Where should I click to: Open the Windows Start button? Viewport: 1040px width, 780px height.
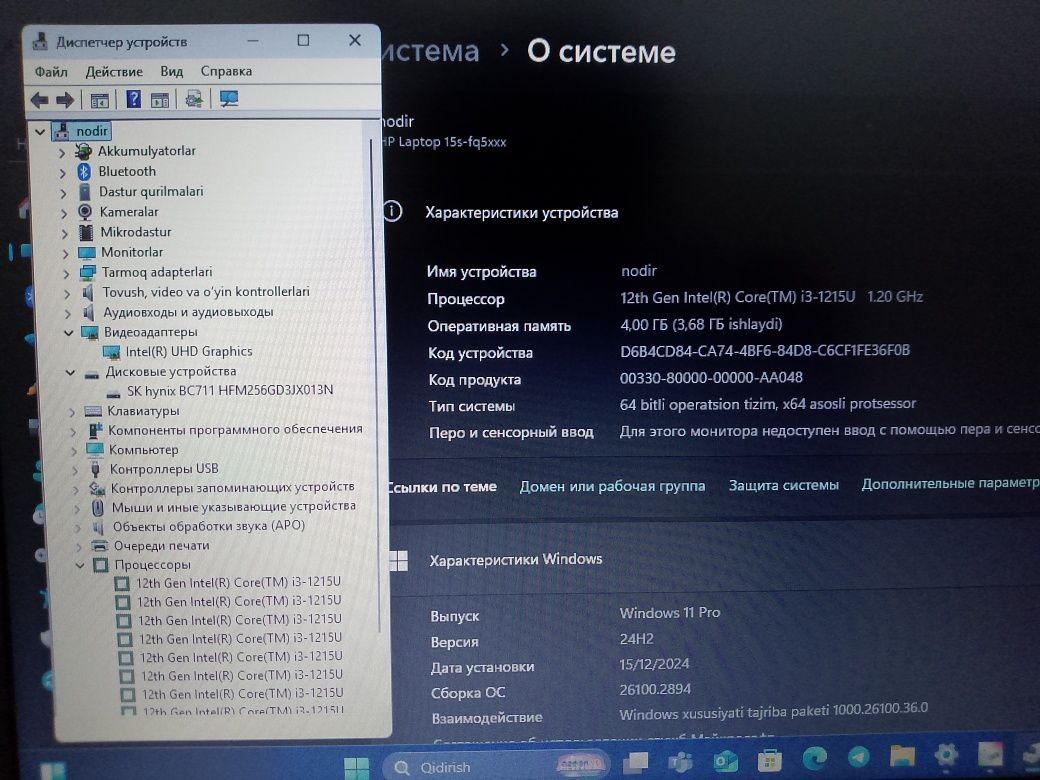coord(357,767)
